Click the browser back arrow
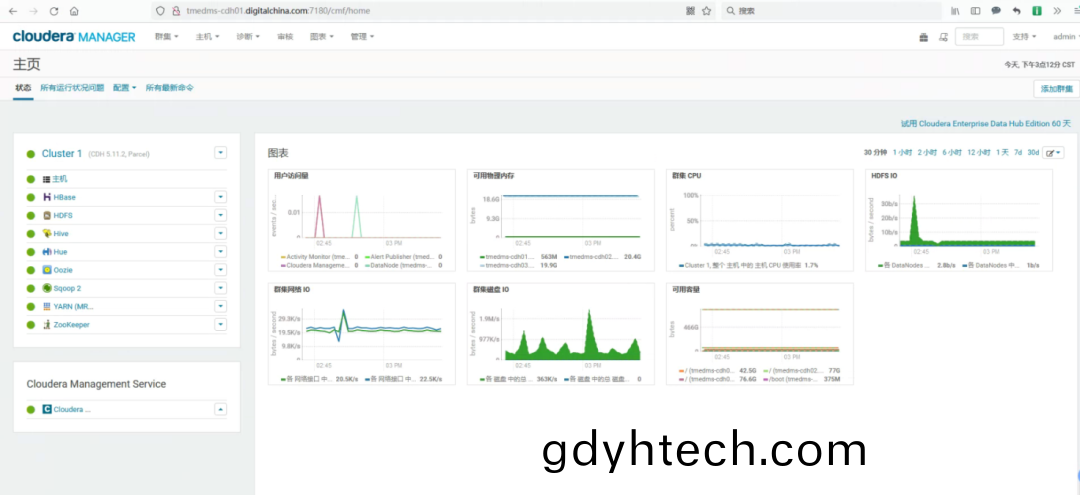 coord(12,11)
